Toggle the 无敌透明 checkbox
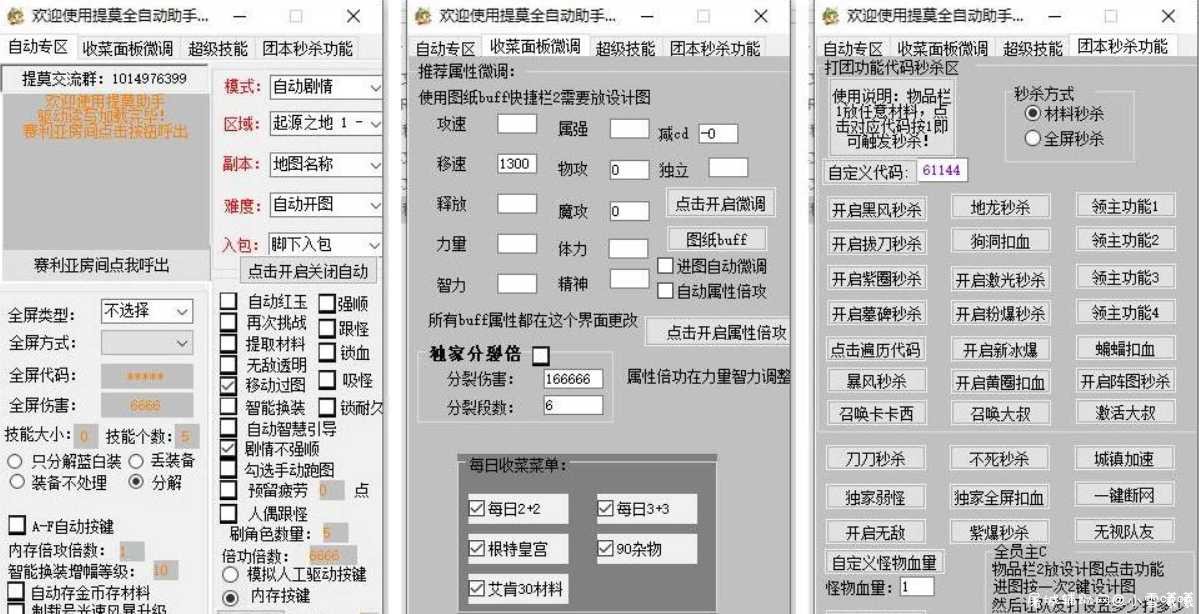The image size is (1199, 614). pyautogui.click(x=229, y=365)
